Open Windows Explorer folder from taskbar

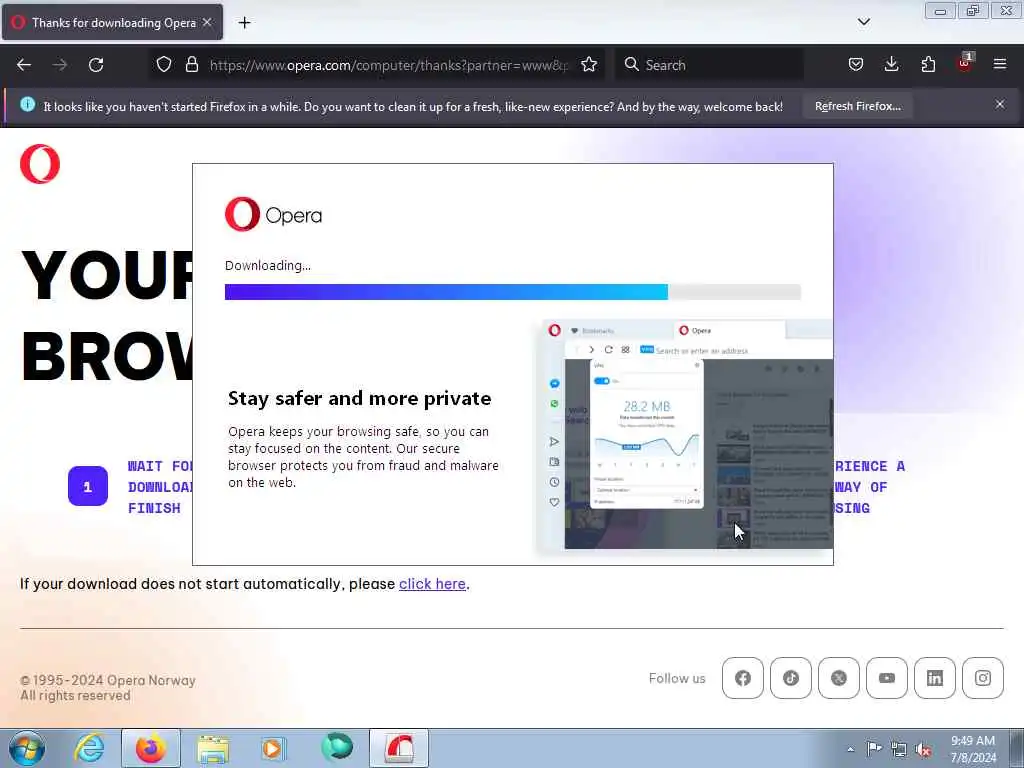tap(213, 748)
